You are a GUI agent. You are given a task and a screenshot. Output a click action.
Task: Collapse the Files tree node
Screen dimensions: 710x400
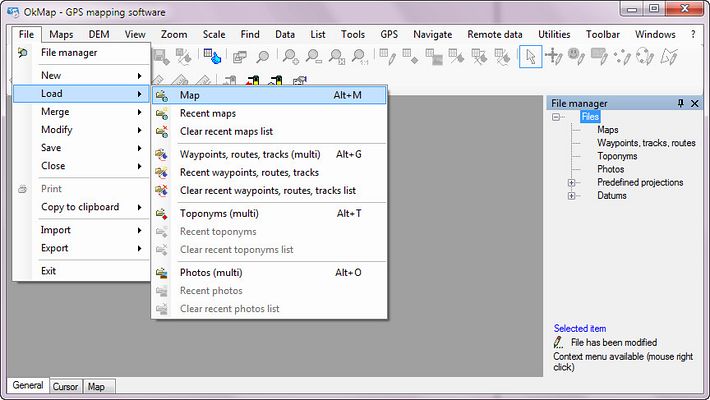pyautogui.click(x=556, y=117)
